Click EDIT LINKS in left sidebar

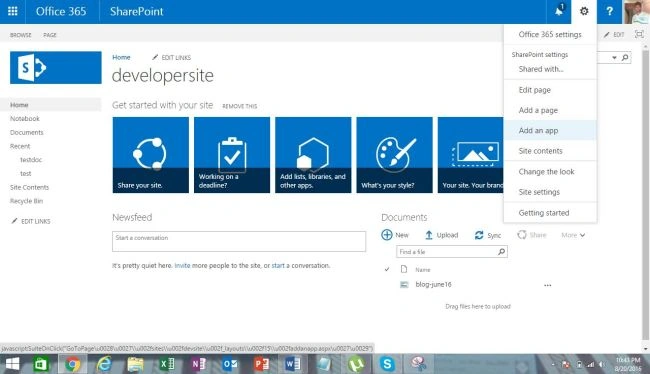pyautogui.click(x=31, y=221)
